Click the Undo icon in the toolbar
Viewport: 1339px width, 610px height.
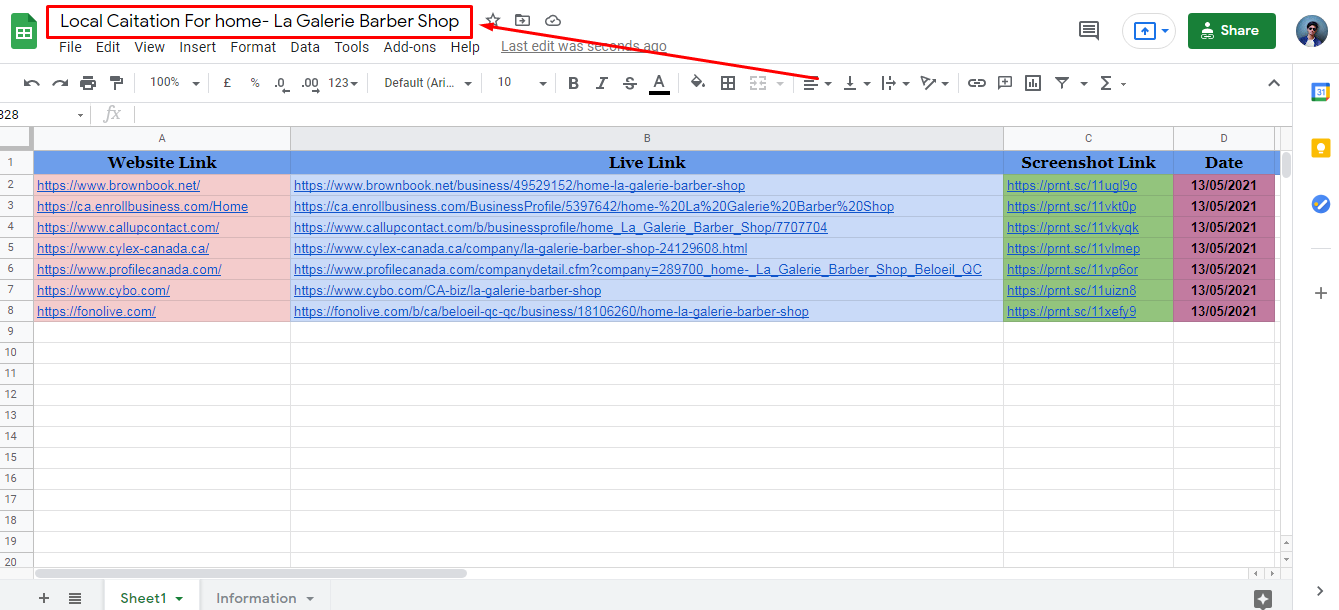click(32, 83)
